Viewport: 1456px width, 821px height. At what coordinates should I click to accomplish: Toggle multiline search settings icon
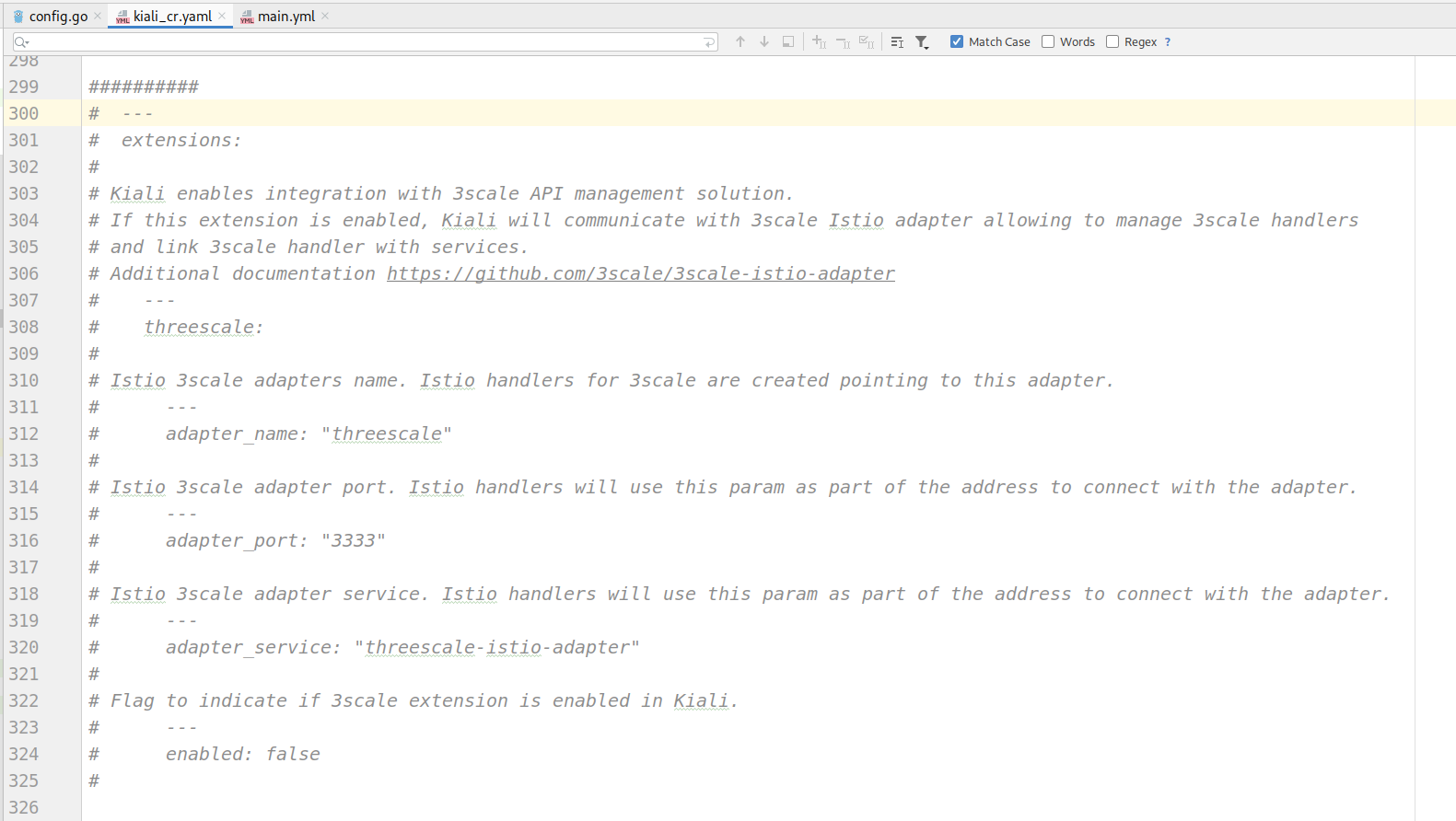click(x=897, y=41)
